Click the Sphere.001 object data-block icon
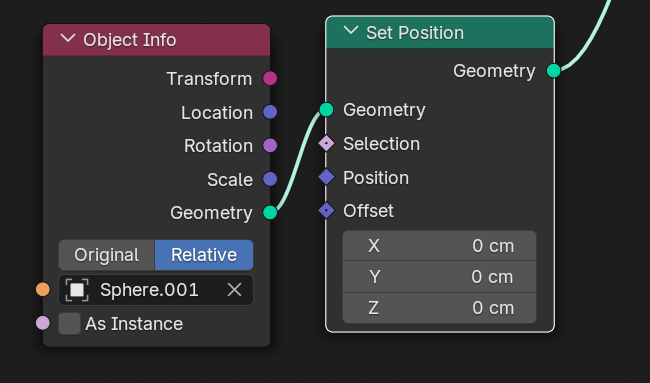The height and width of the screenshot is (383, 650). coord(77,290)
